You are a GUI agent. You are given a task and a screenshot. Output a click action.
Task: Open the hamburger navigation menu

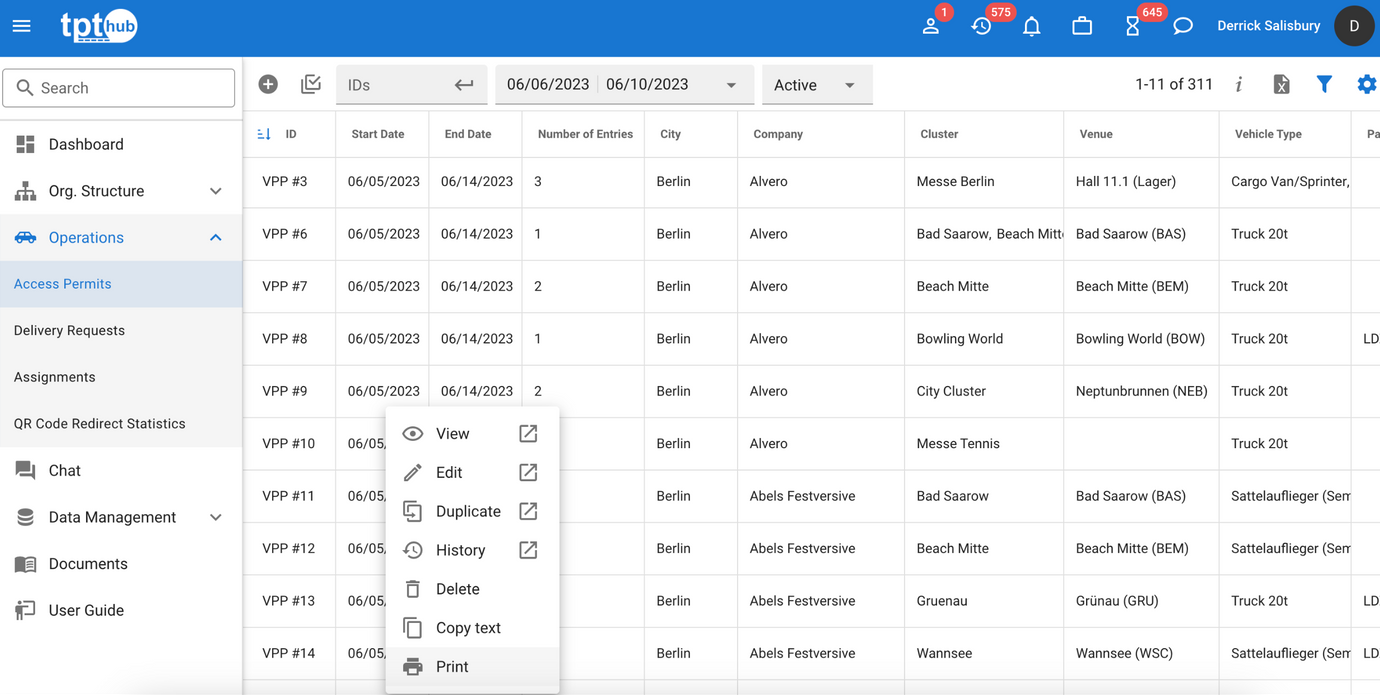(x=21, y=26)
